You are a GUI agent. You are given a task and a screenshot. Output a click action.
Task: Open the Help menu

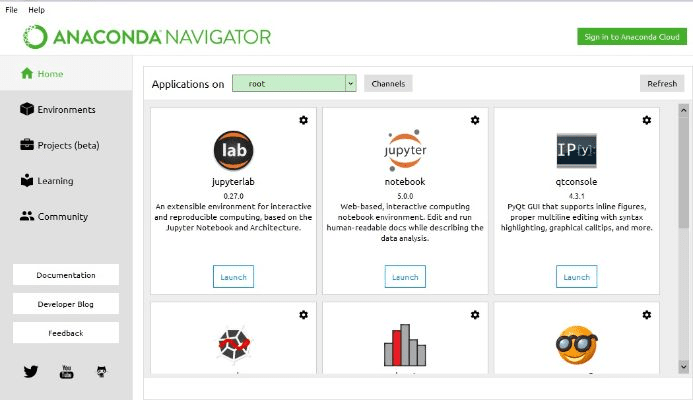coord(36,9)
